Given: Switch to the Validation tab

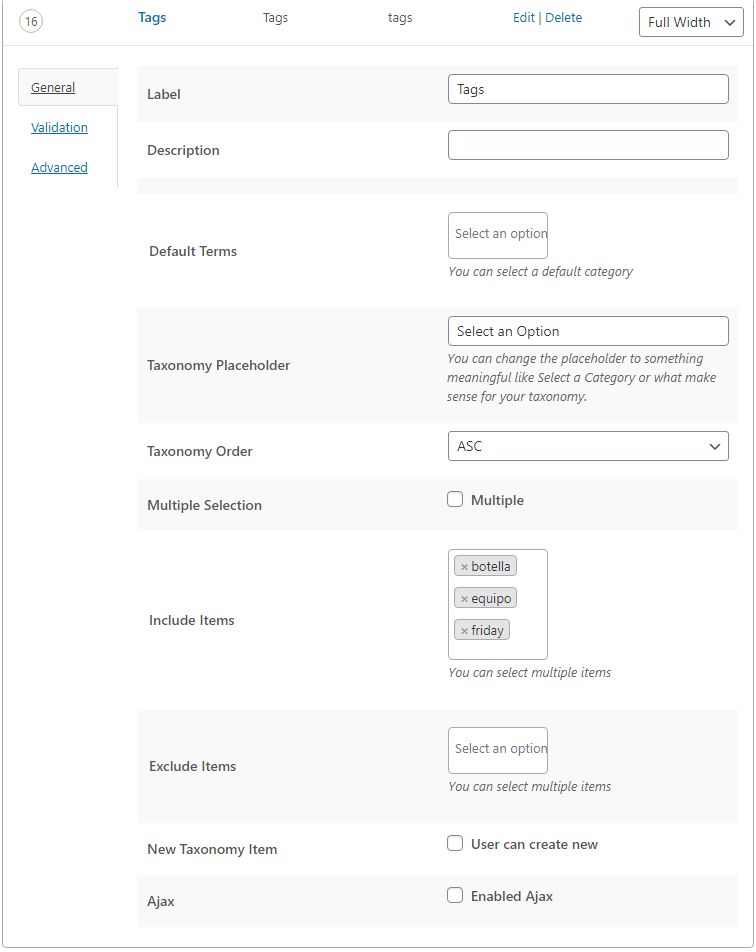Looking at the screenshot, I should click(60, 128).
